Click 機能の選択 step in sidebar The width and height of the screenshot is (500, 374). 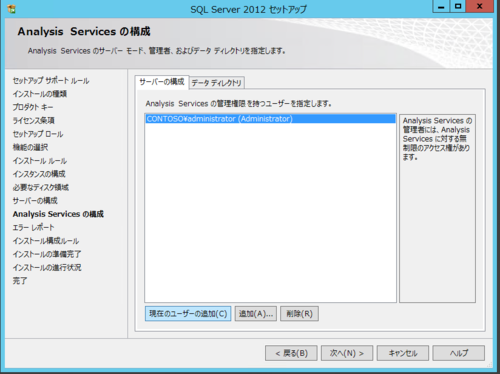coord(30,147)
